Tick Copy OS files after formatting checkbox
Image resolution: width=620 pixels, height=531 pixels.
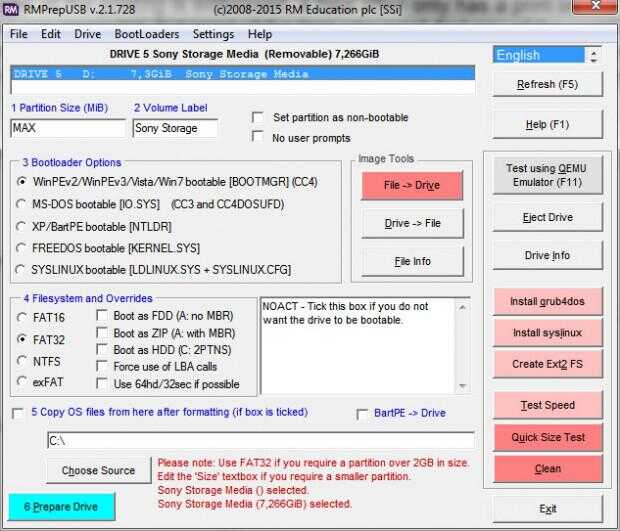pyautogui.click(x=18, y=414)
